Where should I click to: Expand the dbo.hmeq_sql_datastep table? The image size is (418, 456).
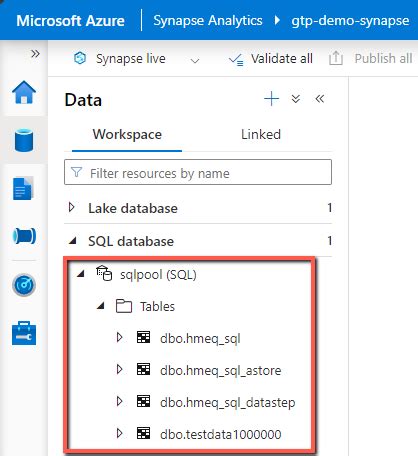120,401
